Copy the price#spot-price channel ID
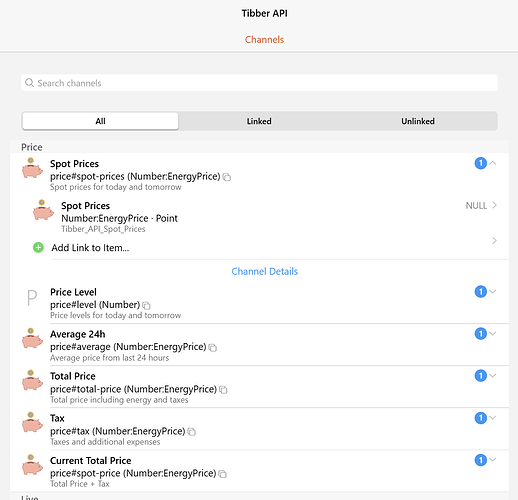 223,474
